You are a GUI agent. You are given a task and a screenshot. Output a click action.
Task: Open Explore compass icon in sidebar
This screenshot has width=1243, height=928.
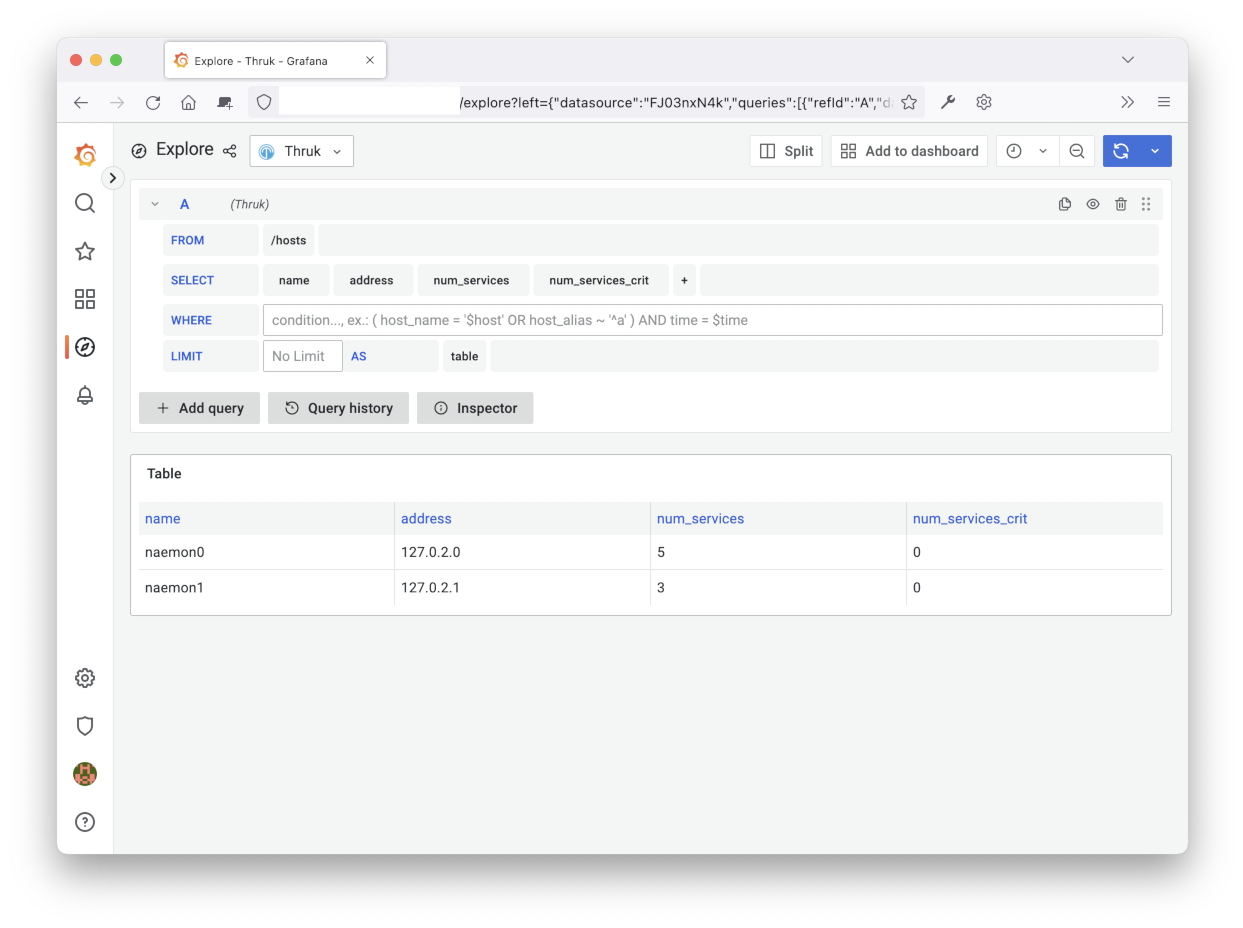coord(85,347)
